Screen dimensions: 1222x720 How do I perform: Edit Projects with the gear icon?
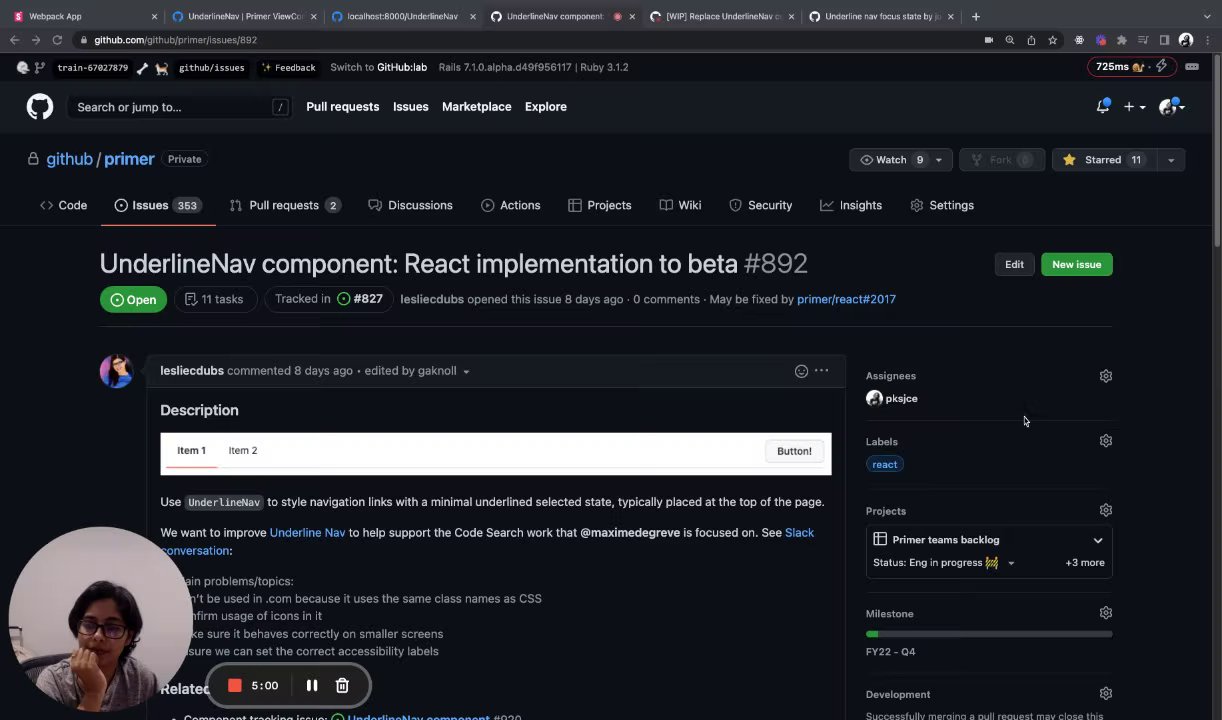(1105, 510)
